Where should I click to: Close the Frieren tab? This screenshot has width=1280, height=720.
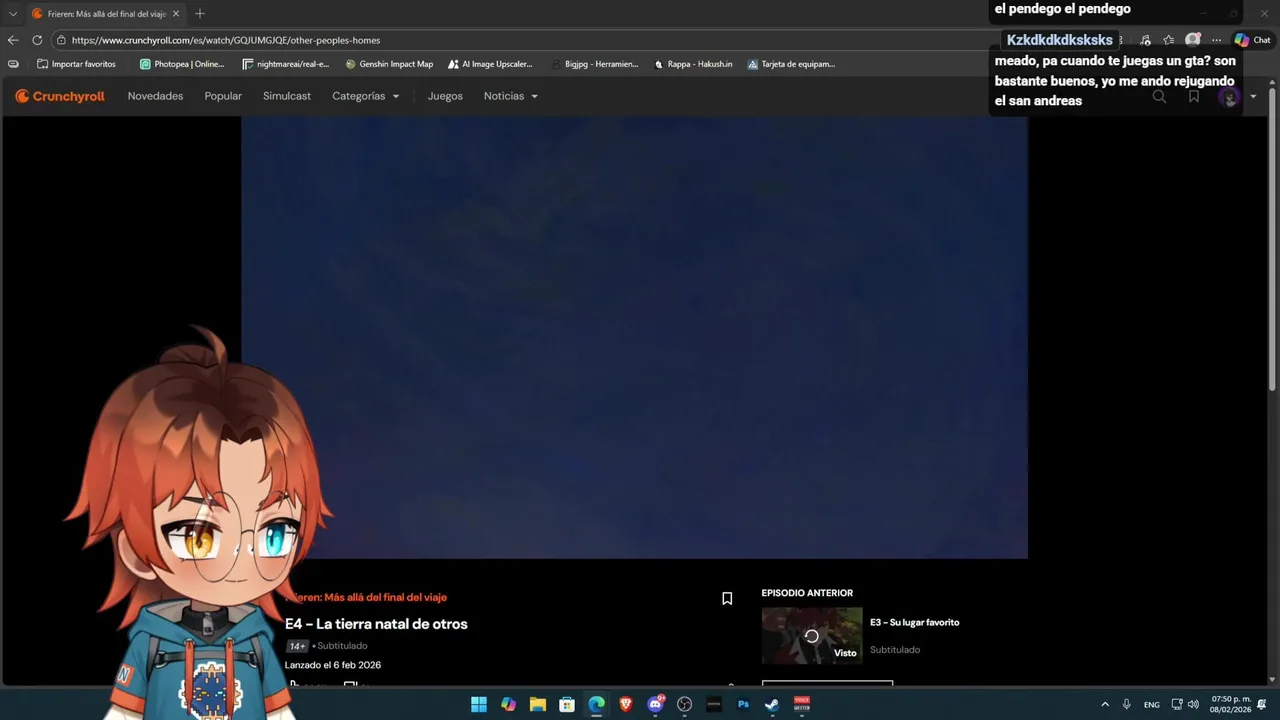click(x=176, y=14)
